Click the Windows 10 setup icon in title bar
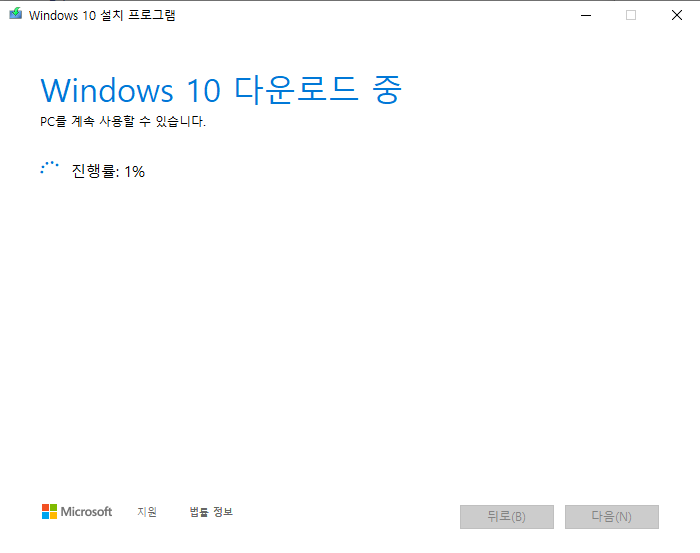Image resolution: width=700 pixels, height=553 pixels. coord(16,13)
